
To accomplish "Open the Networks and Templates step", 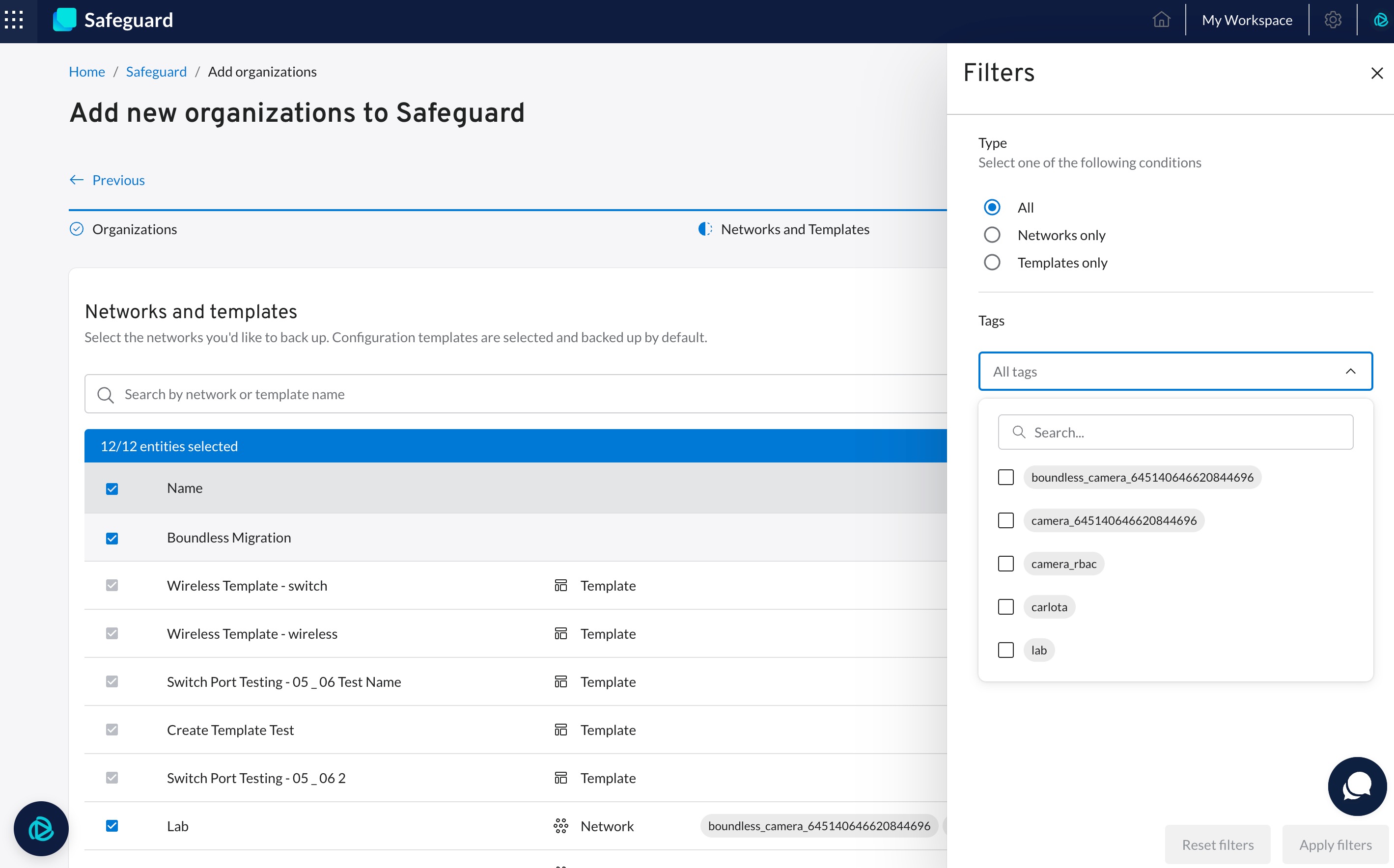I will (794, 229).
